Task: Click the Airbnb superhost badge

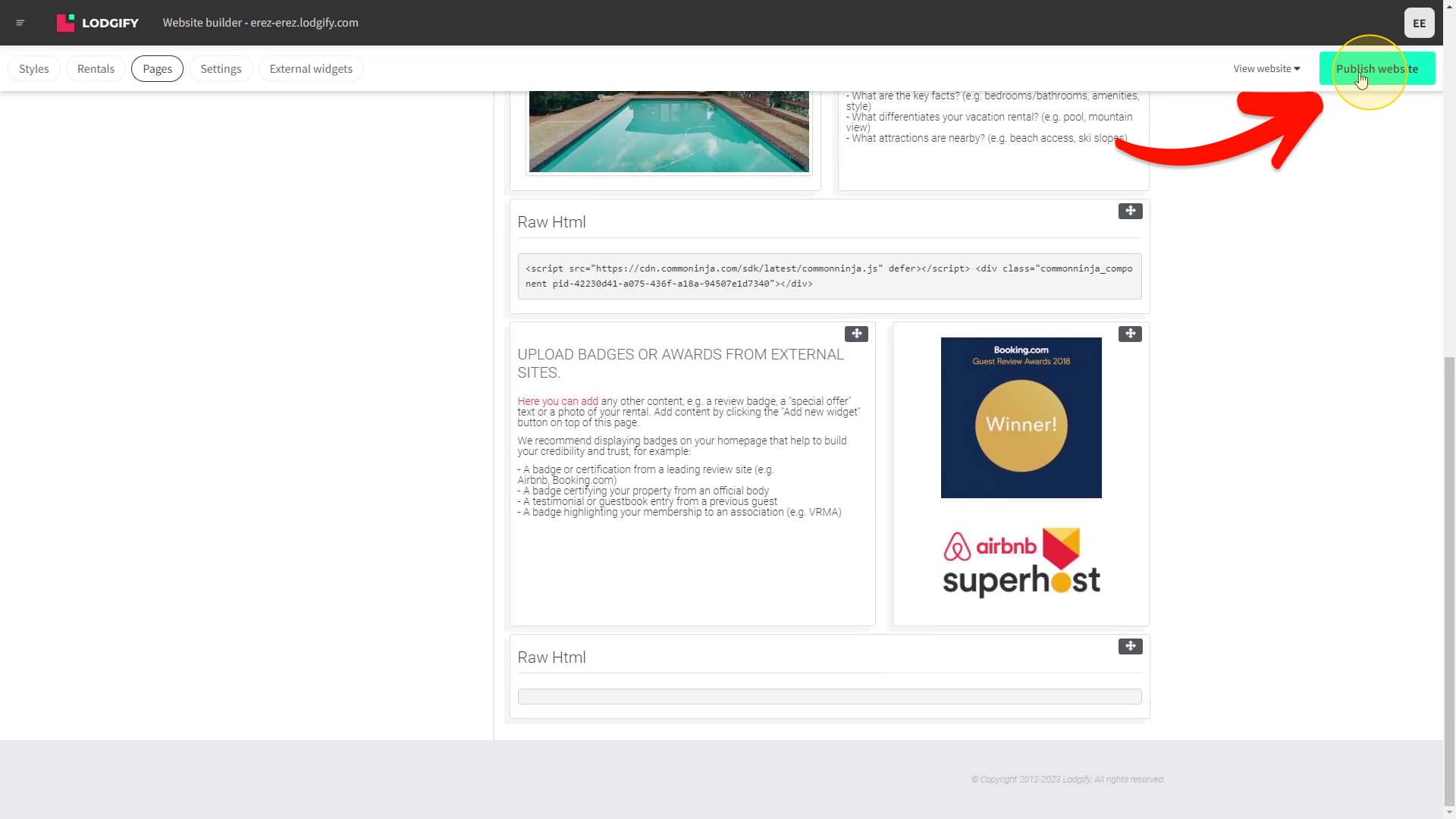Action: pos(1021,562)
